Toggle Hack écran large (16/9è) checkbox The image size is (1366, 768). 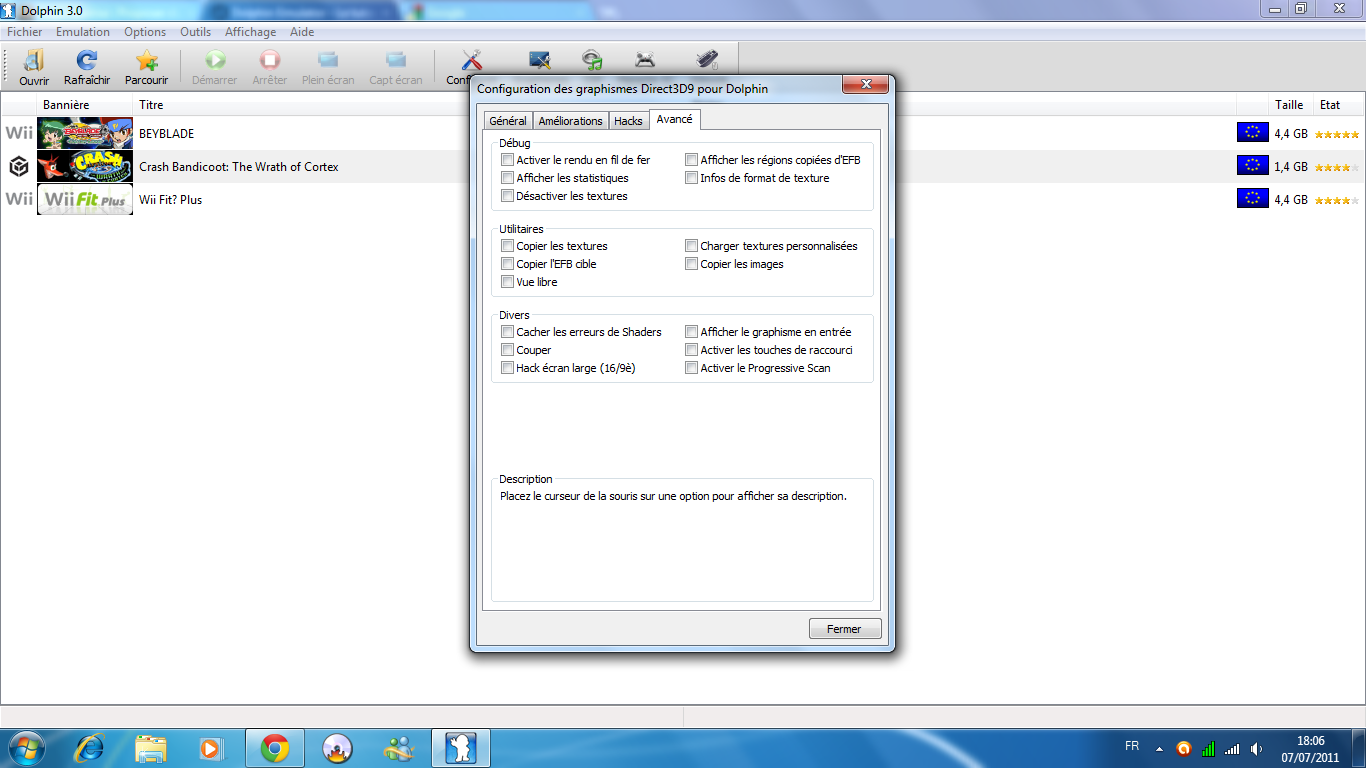pyautogui.click(x=508, y=368)
